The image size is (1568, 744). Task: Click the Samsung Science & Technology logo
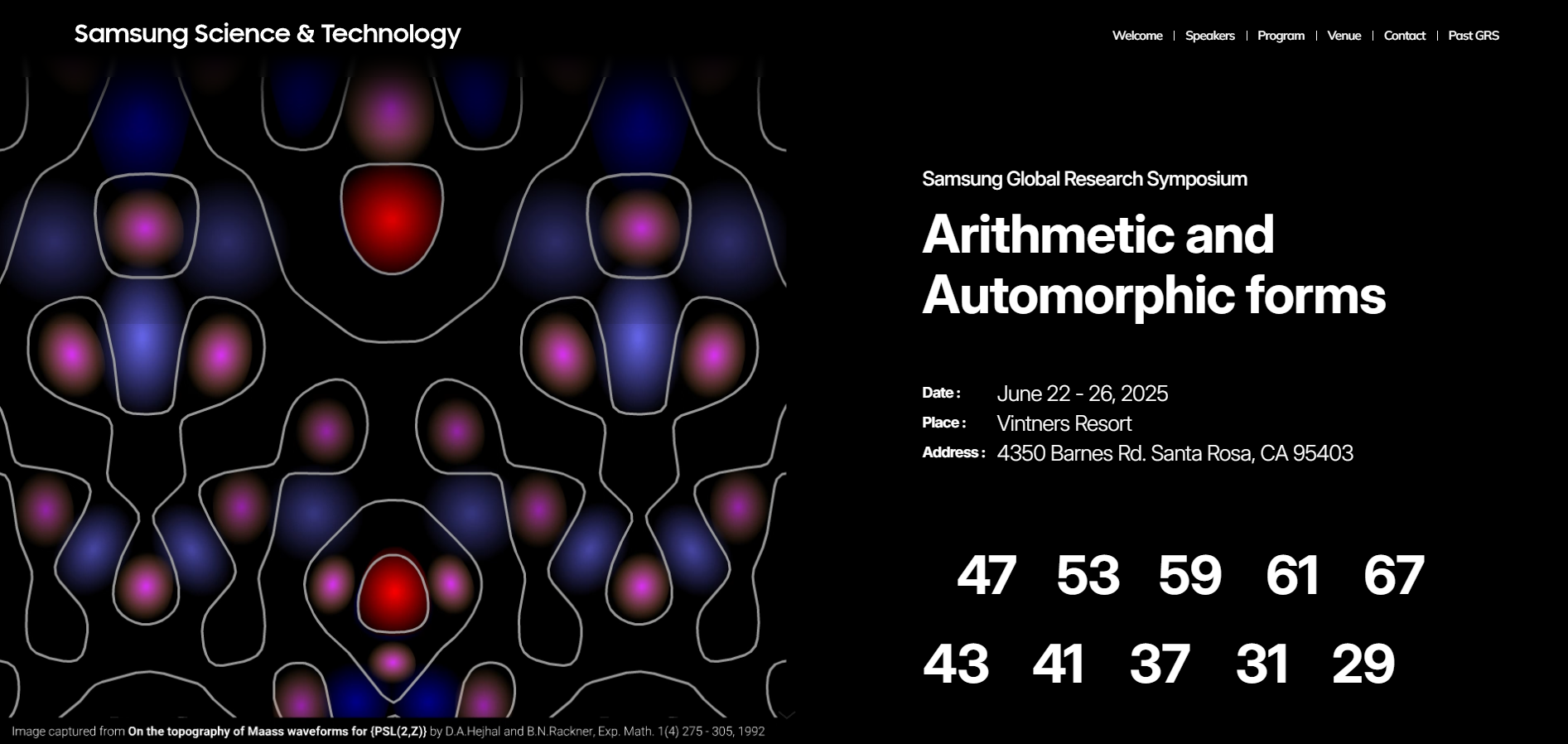pos(267,34)
